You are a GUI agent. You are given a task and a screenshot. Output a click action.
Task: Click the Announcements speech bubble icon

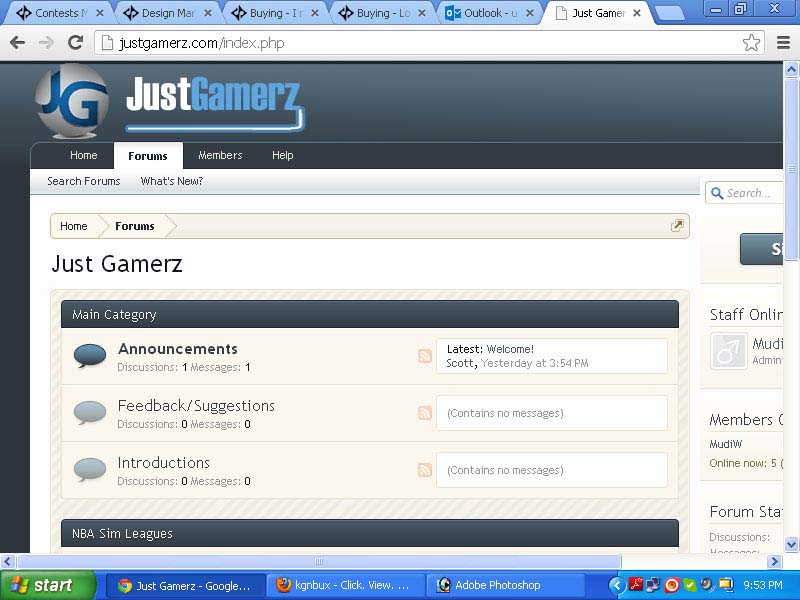point(90,356)
